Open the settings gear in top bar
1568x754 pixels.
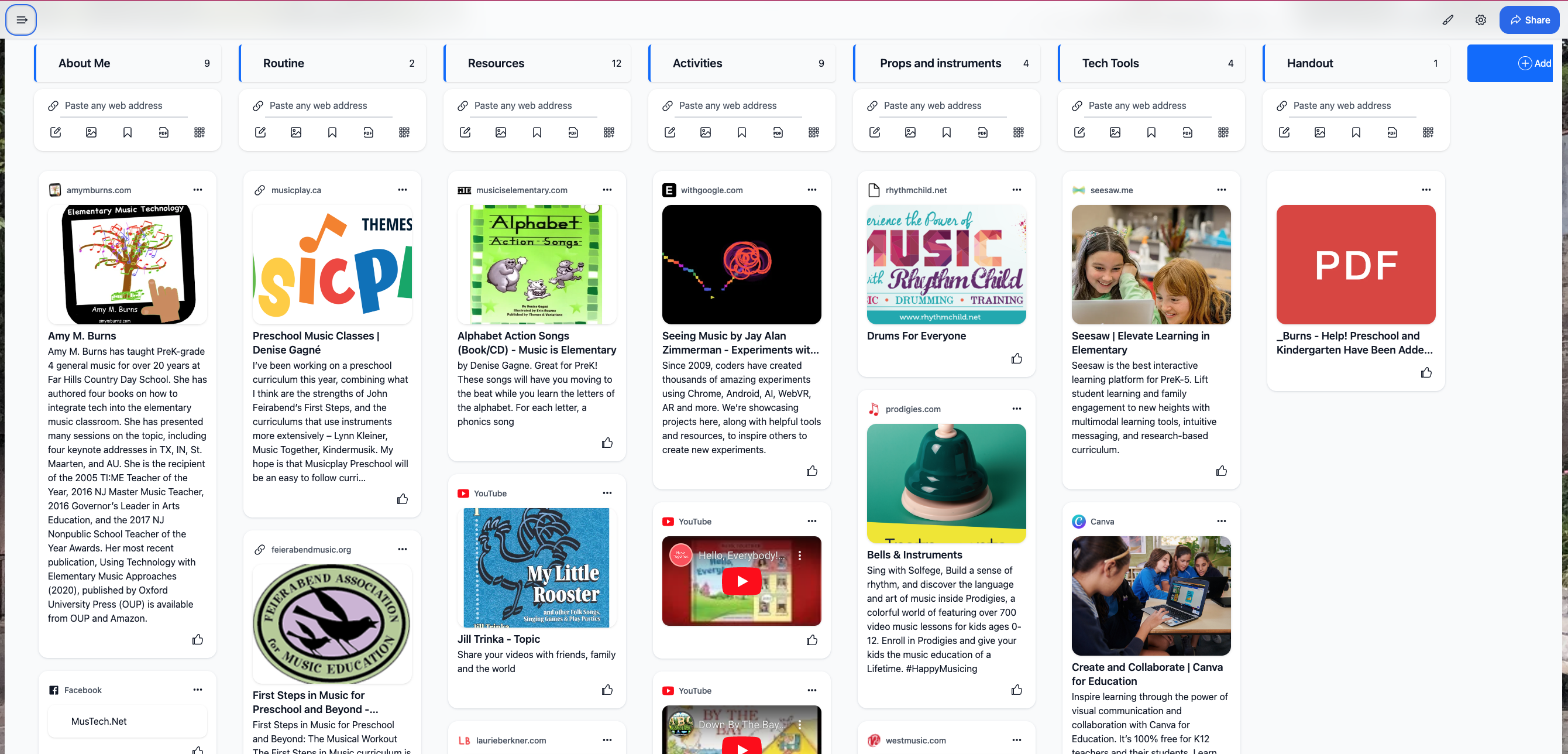1480,19
